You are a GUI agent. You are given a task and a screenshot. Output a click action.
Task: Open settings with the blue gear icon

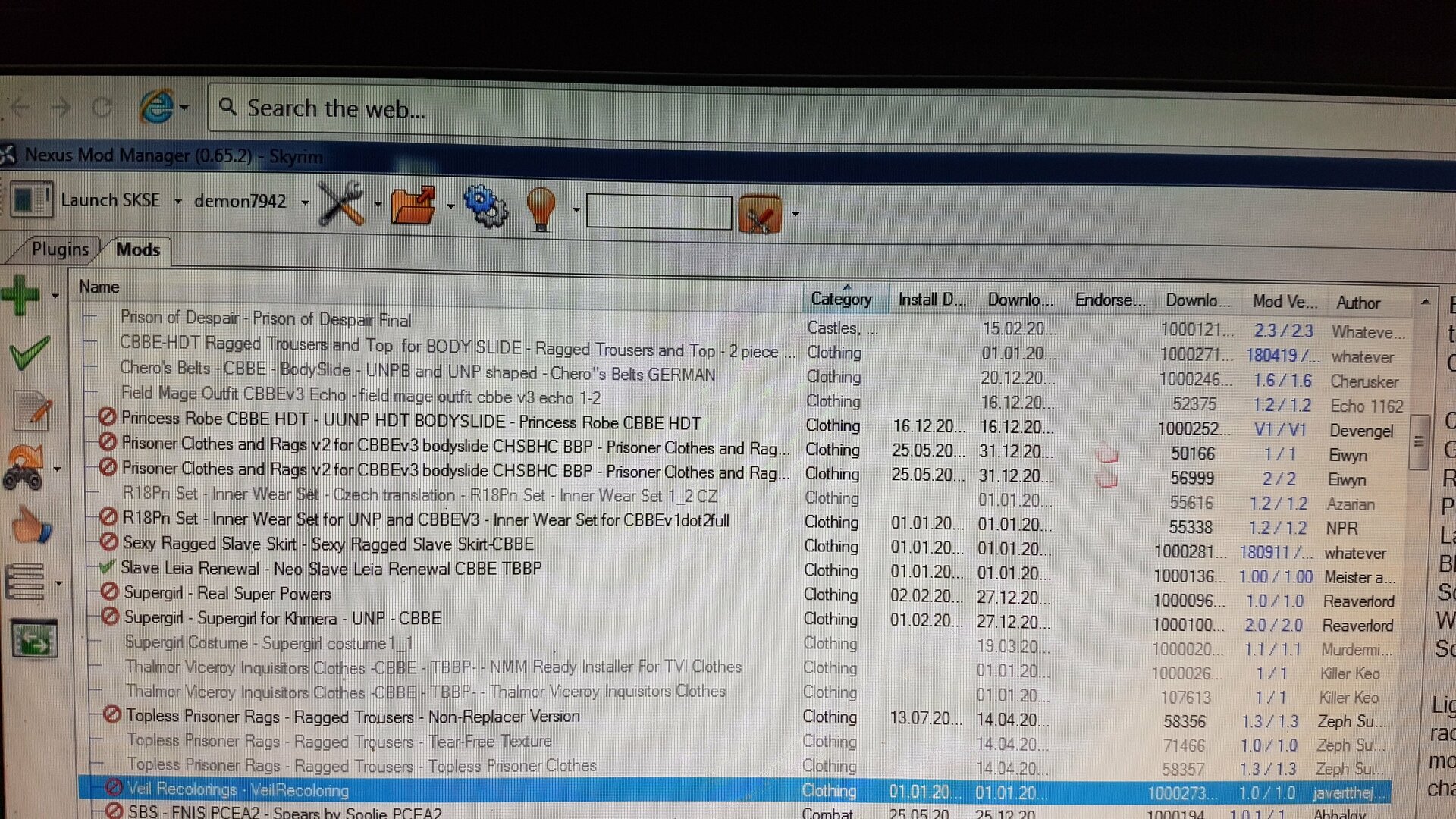point(485,206)
